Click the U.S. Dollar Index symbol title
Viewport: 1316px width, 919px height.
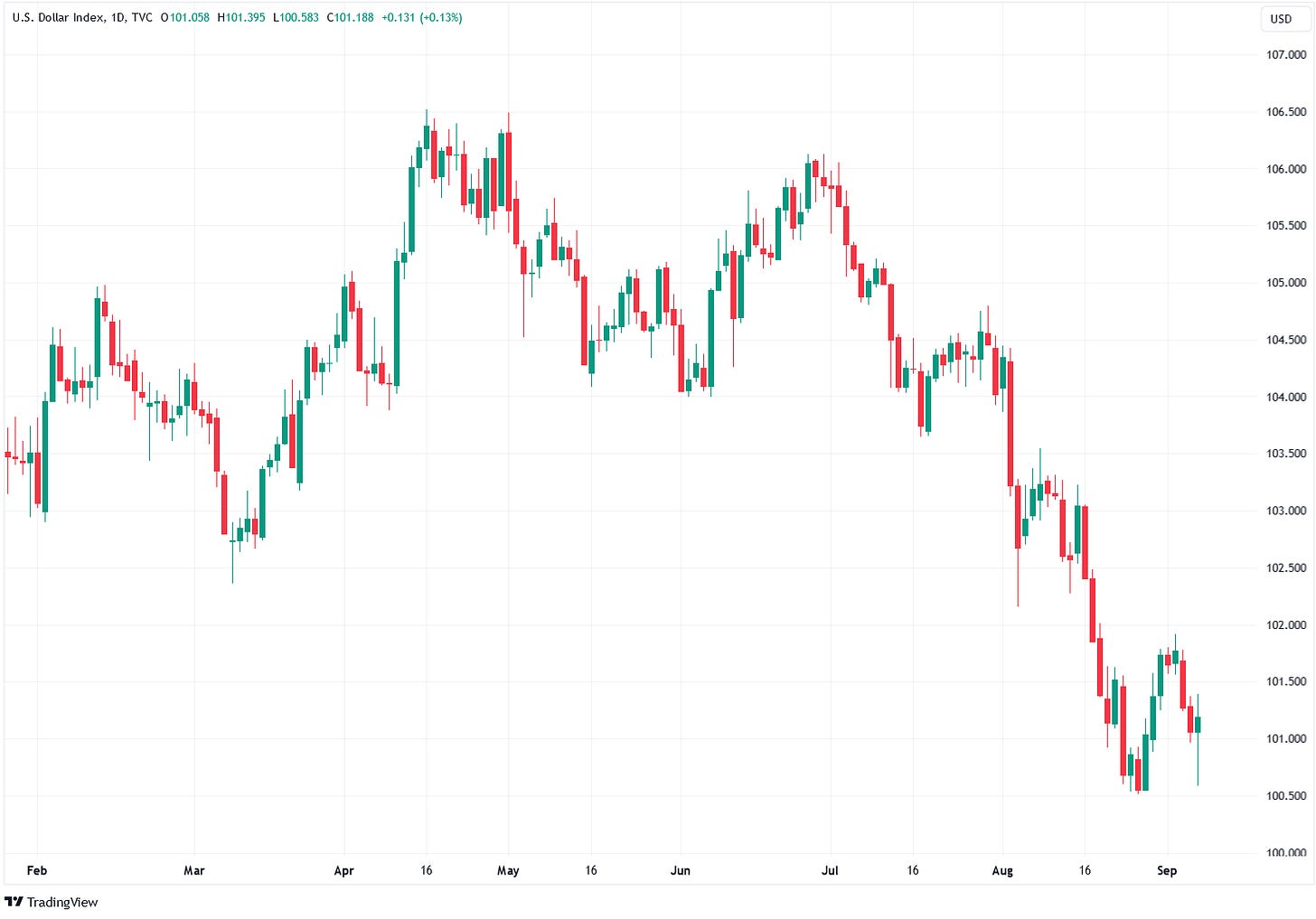(x=58, y=17)
